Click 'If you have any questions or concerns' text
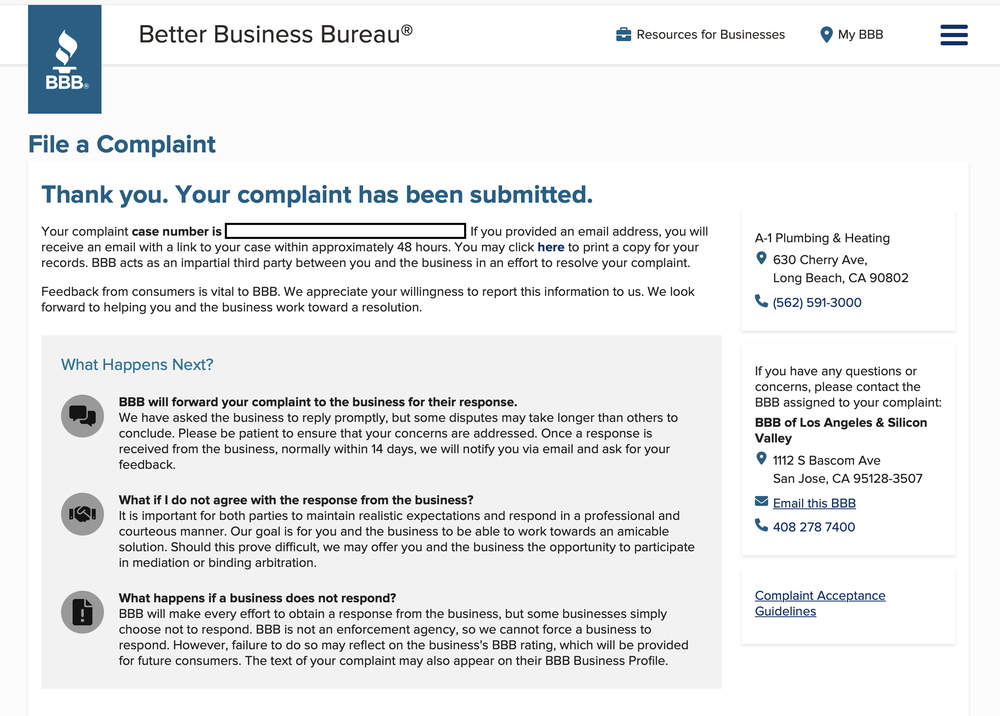 click(848, 387)
